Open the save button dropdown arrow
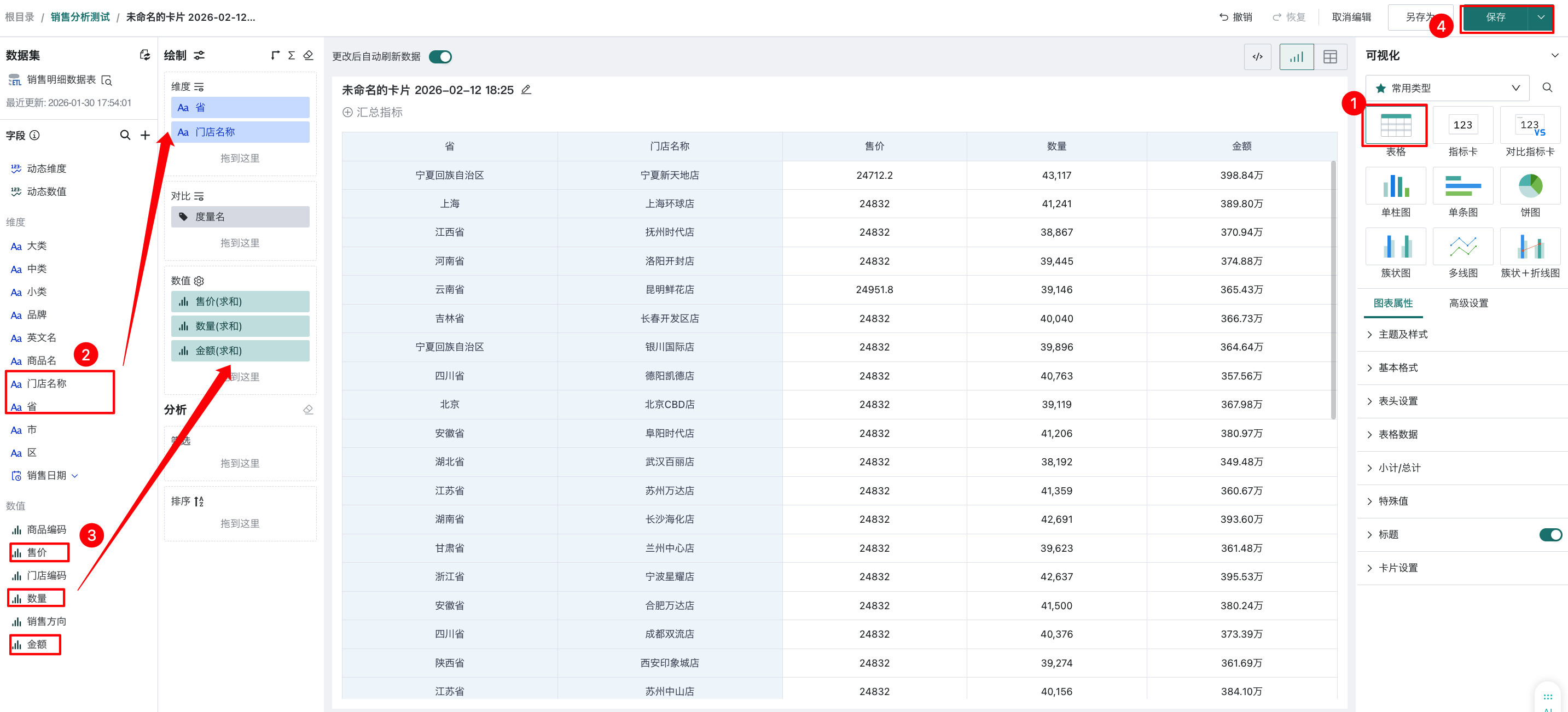 coord(1541,17)
